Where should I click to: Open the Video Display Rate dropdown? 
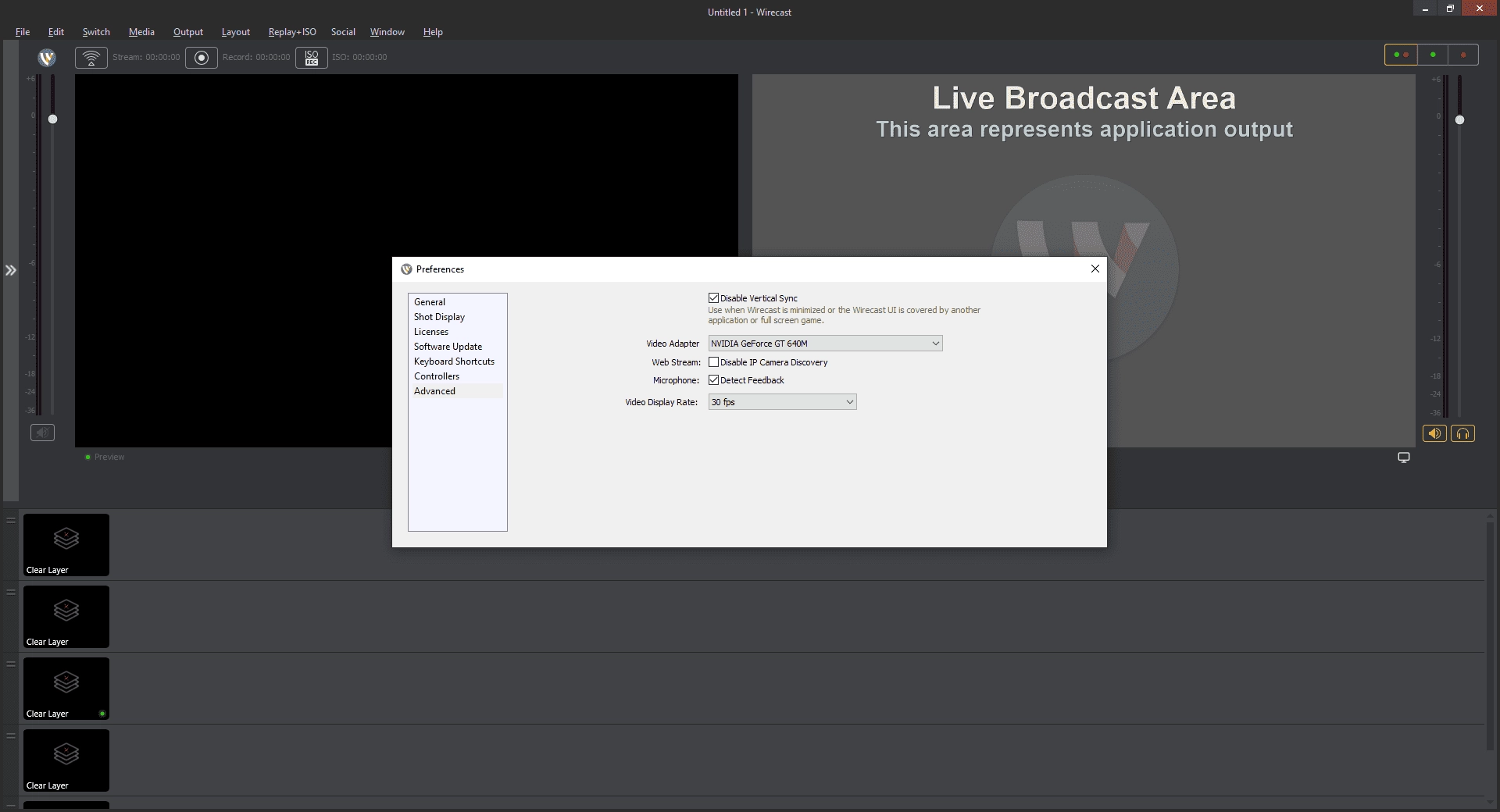[x=782, y=402]
